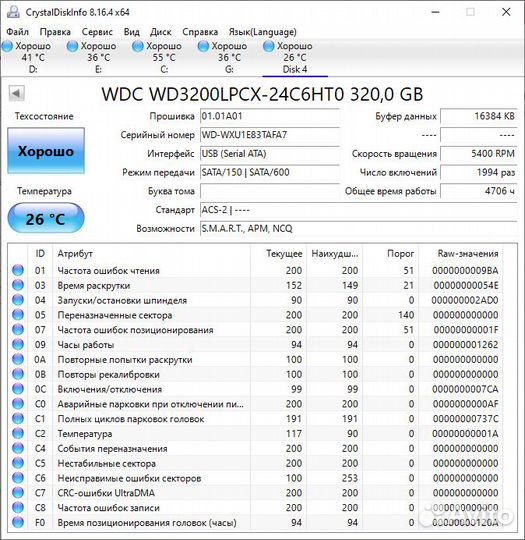525x540 pixels.
Task: Click the power-on count value 1994 раз
Action: (x=479, y=172)
